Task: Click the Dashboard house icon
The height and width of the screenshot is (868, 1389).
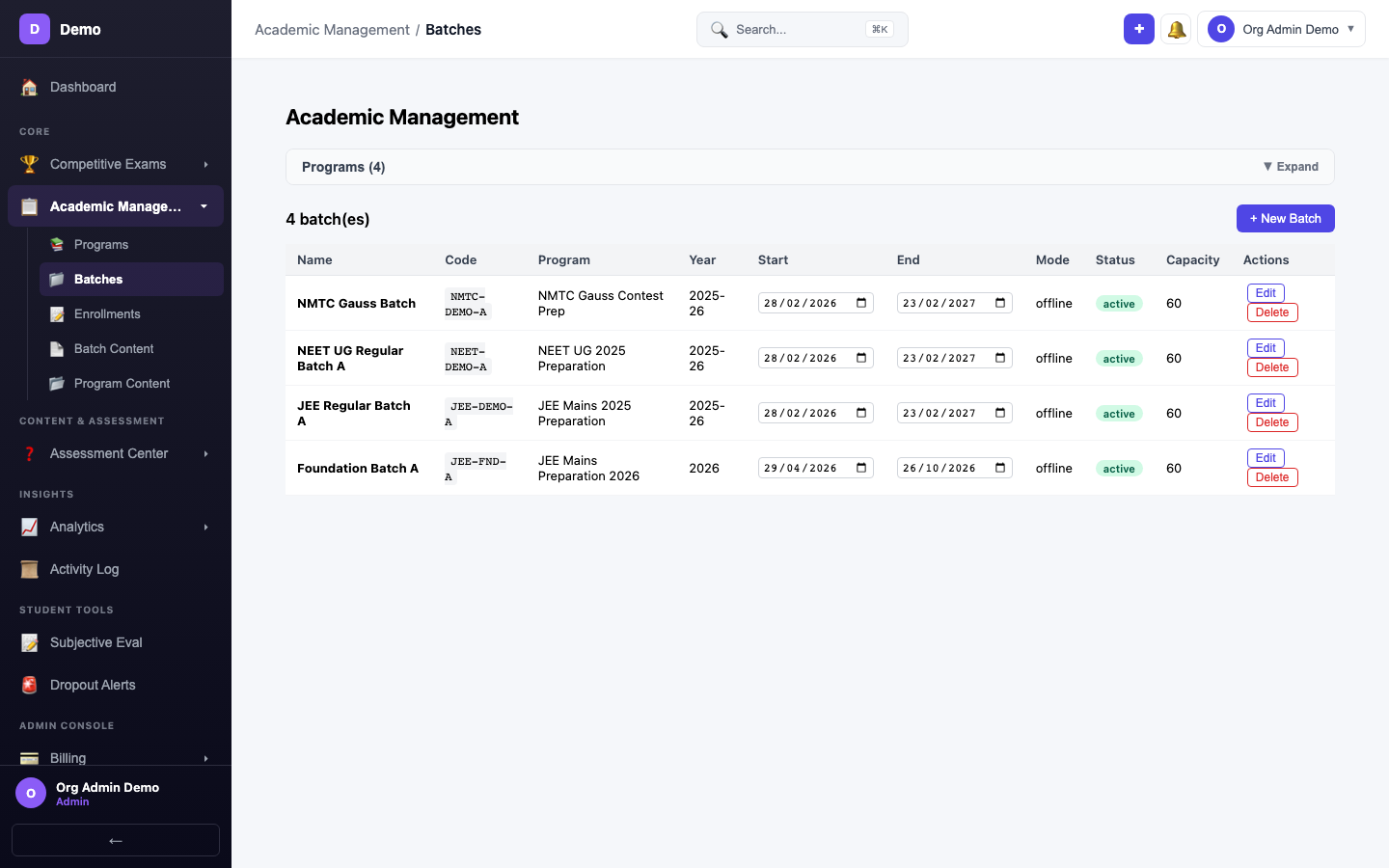Action: tap(30, 87)
